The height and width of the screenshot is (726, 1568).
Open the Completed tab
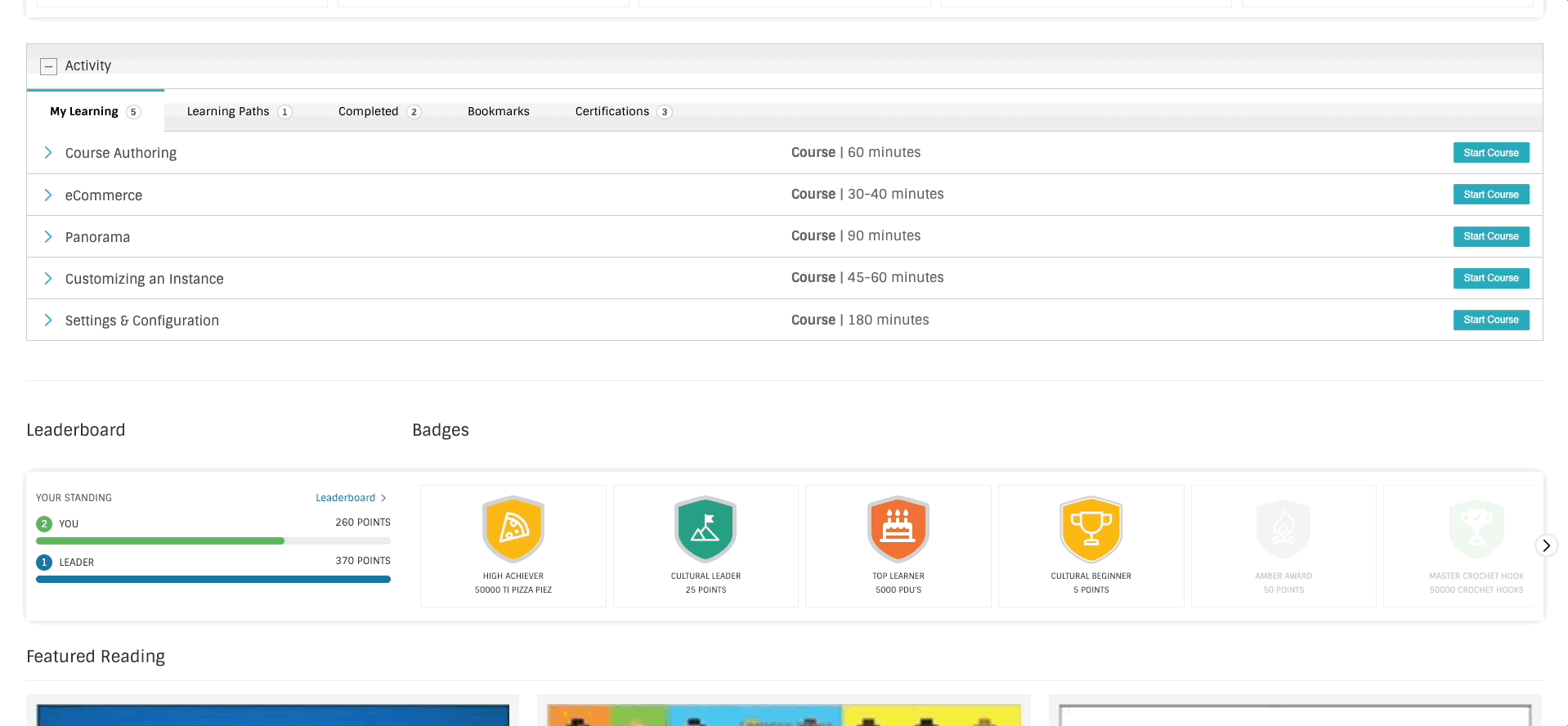point(379,111)
